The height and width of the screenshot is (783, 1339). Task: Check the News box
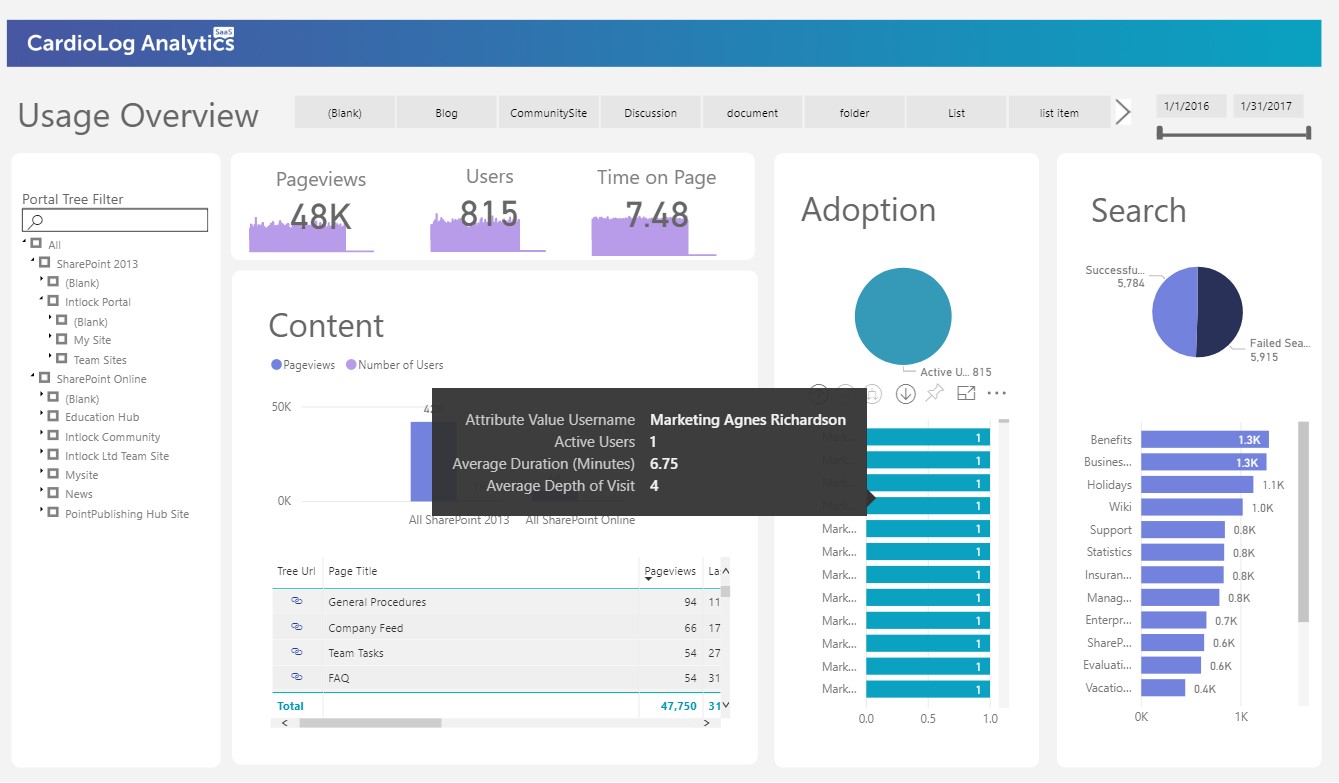[x=54, y=493]
